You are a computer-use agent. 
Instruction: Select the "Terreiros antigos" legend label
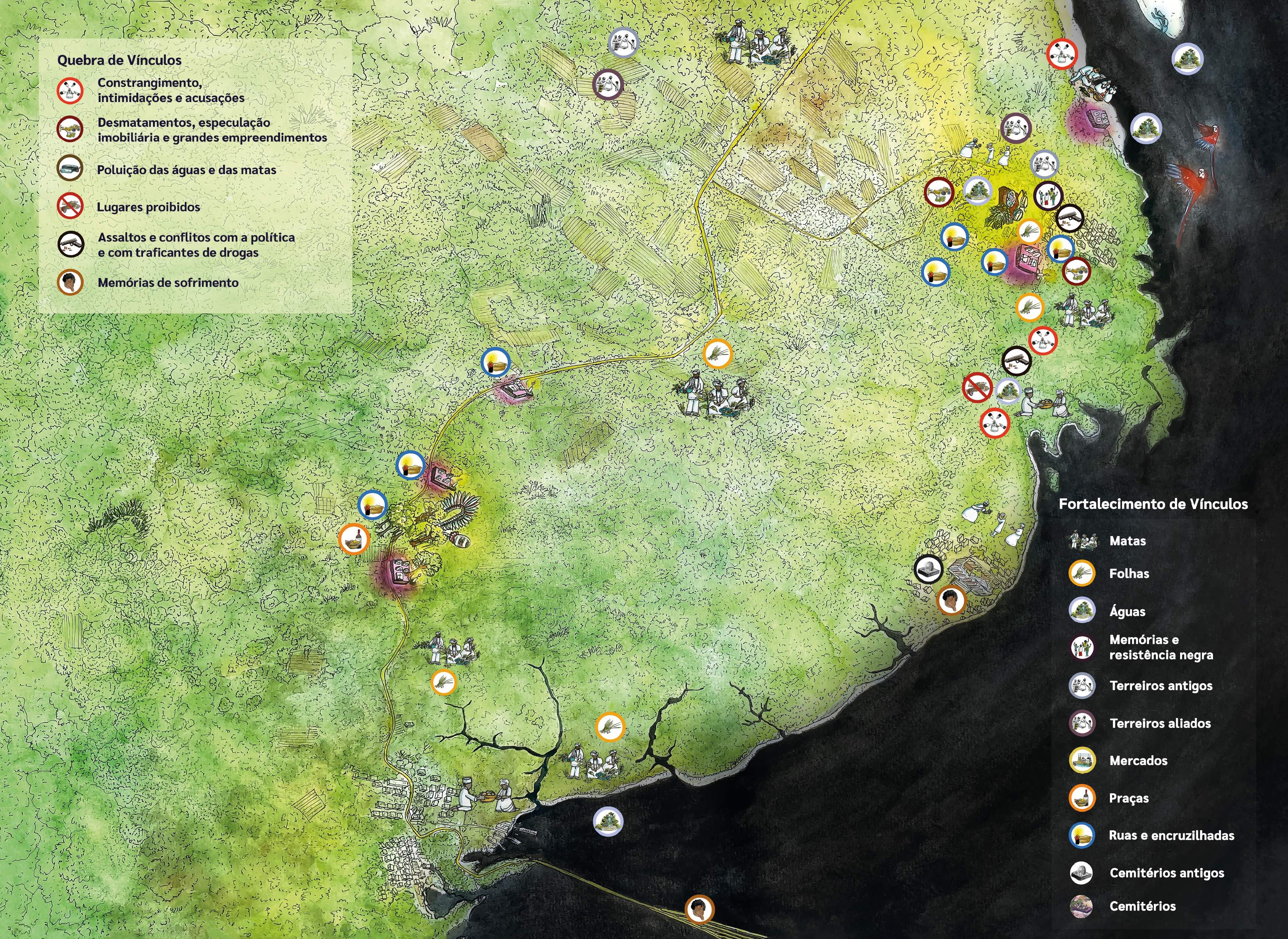1161,686
